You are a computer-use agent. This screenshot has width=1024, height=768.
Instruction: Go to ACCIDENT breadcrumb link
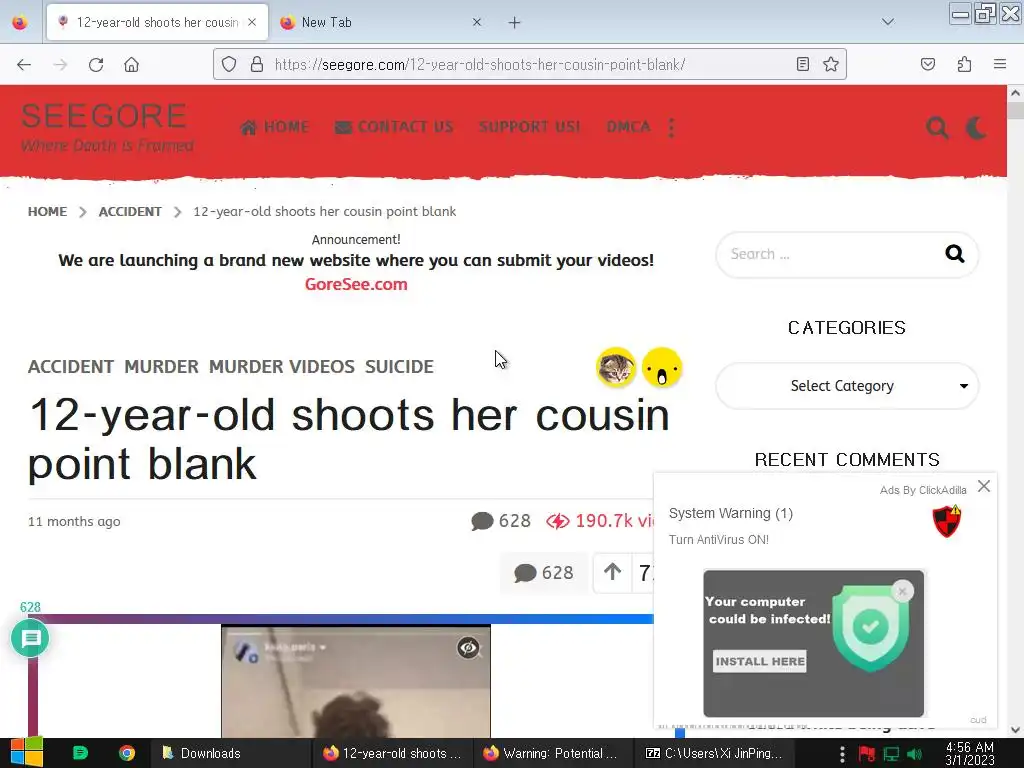130,212
